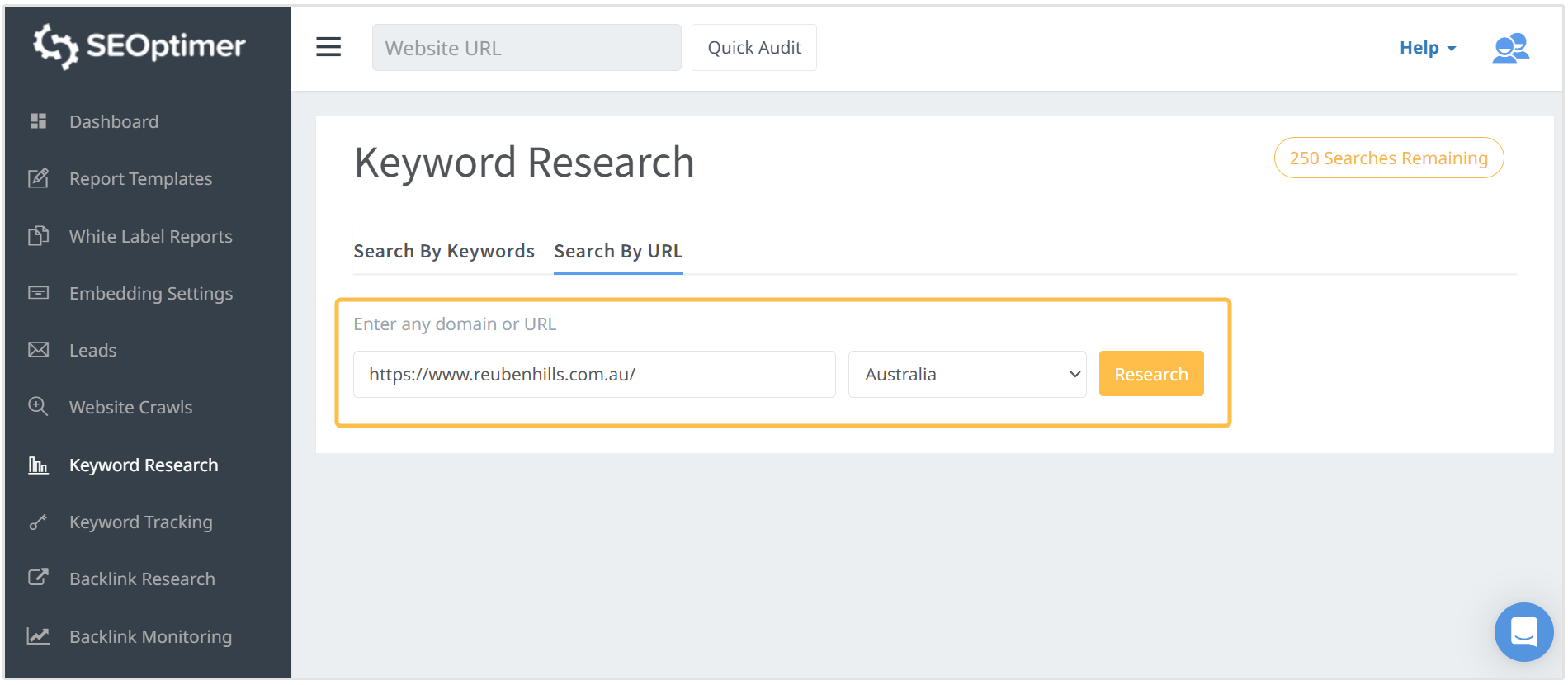
Task: Open the Help dropdown menu
Action: (1427, 48)
